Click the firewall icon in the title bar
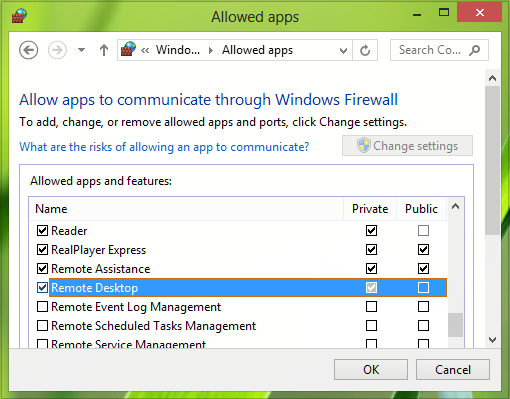The width and height of the screenshot is (510, 399). 19,16
